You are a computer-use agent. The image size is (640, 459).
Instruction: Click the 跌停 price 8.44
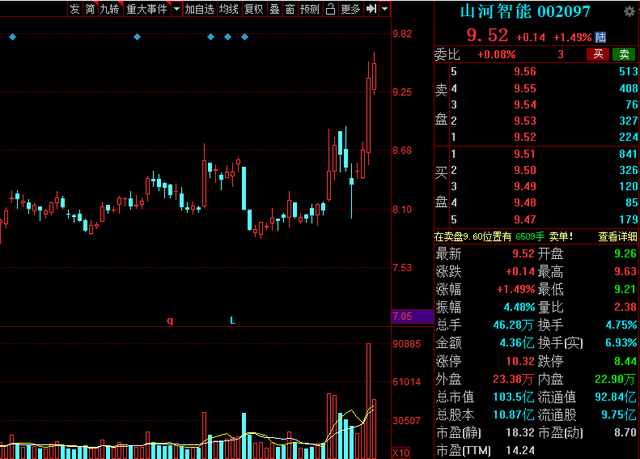pyautogui.click(x=625, y=361)
